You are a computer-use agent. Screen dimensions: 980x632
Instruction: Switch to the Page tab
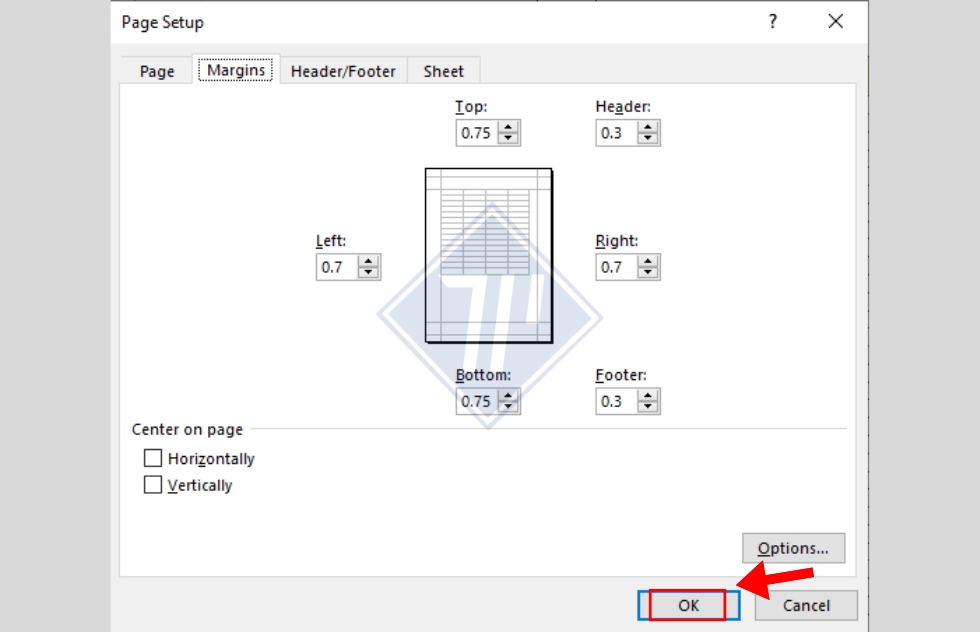[156, 71]
